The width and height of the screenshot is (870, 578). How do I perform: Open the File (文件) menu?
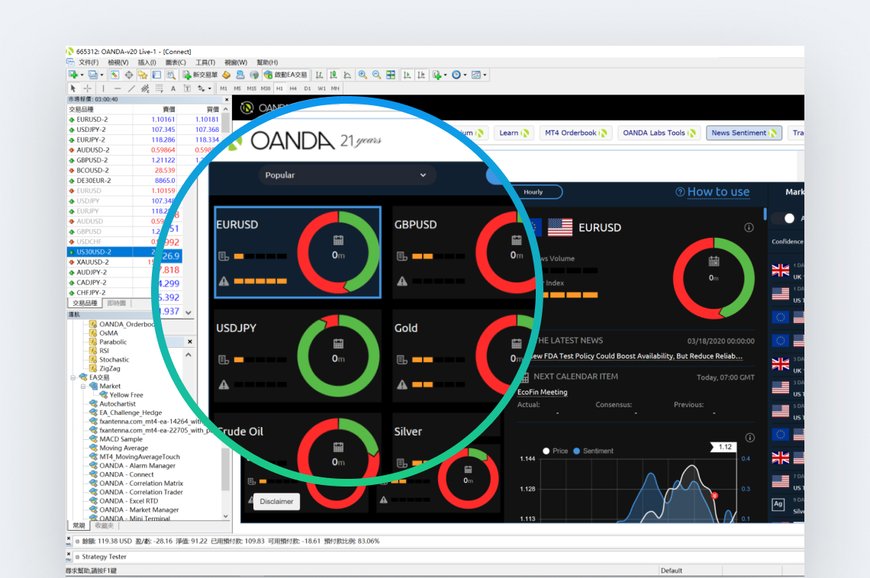tap(88, 62)
